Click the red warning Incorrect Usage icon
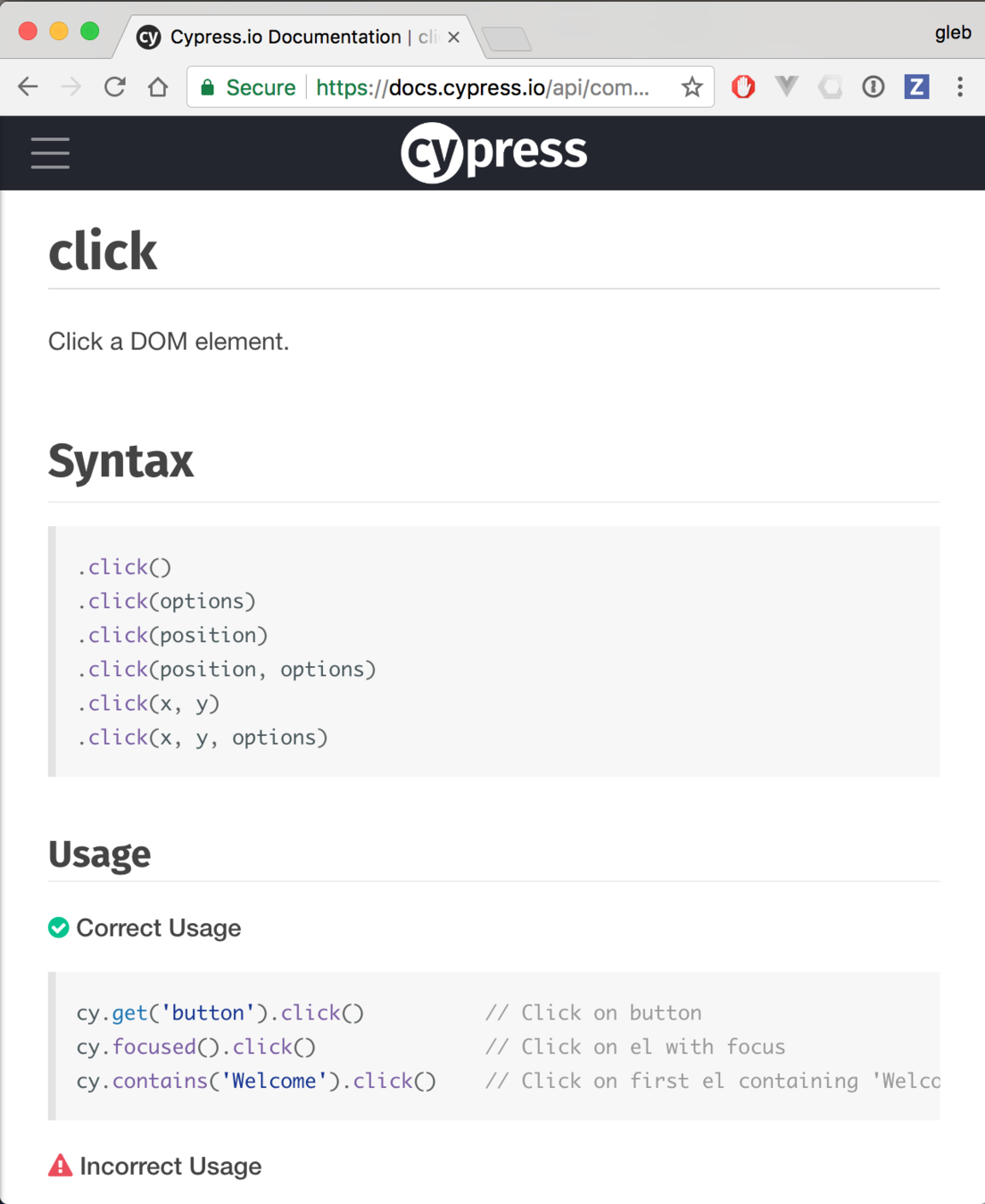Screen dimensions: 985x1204 pyautogui.click(x=60, y=1166)
